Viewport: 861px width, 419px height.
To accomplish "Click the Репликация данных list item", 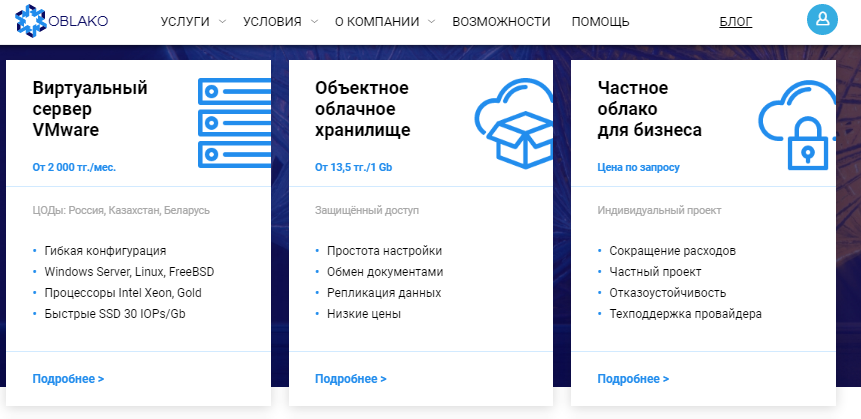I will pos(384,293).
